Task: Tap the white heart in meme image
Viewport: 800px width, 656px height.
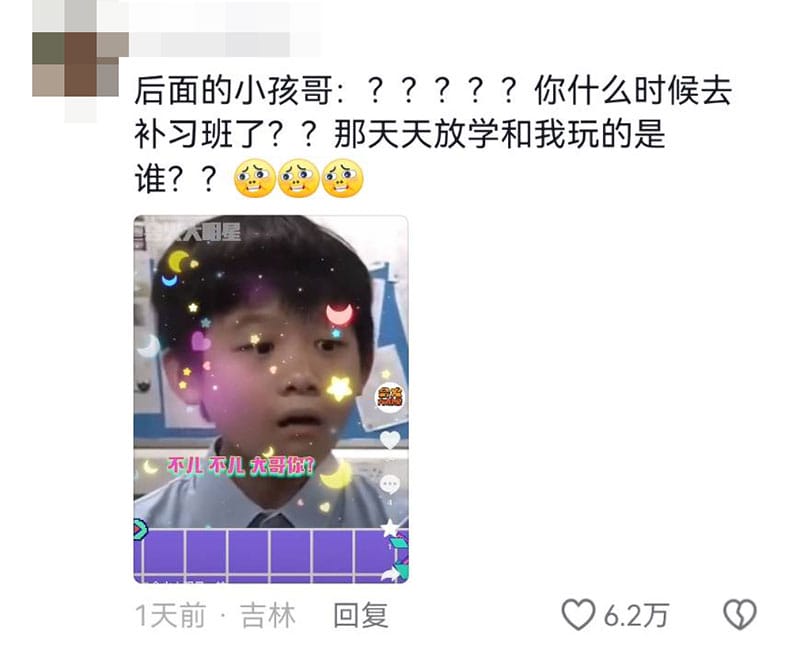Action: tap(390, 440)
